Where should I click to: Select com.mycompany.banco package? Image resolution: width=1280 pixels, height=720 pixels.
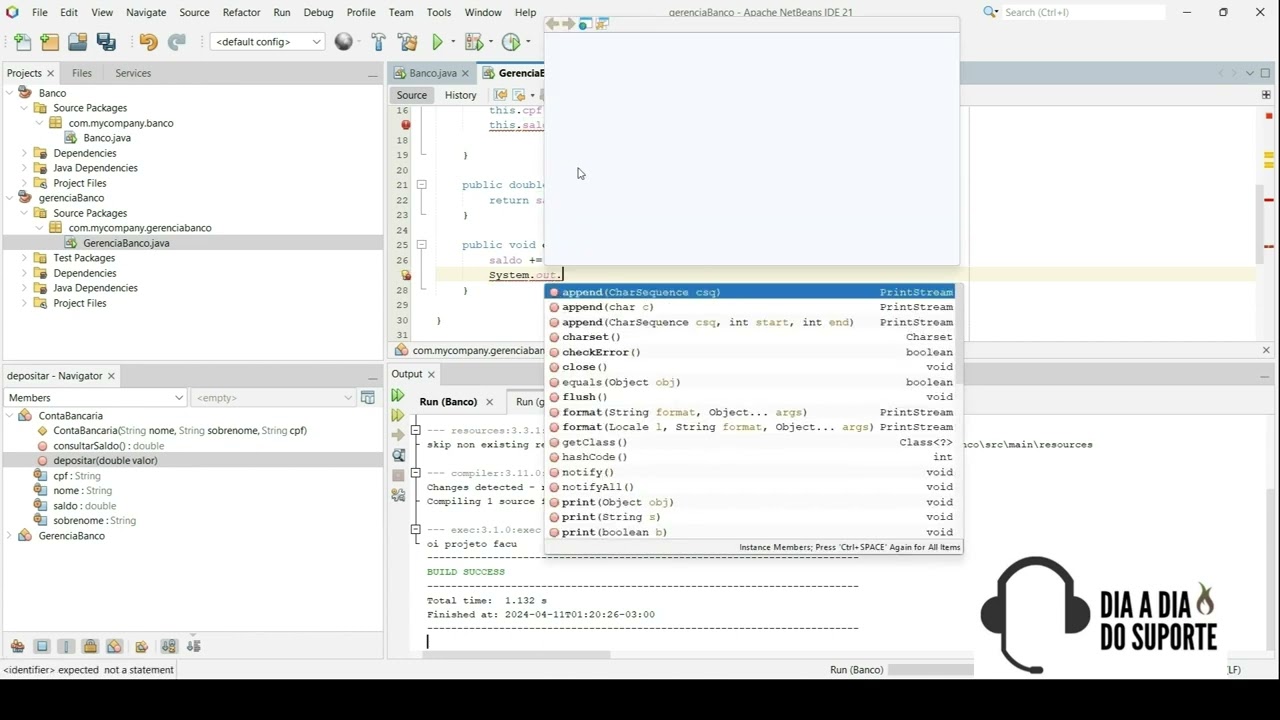coord(121,123)
